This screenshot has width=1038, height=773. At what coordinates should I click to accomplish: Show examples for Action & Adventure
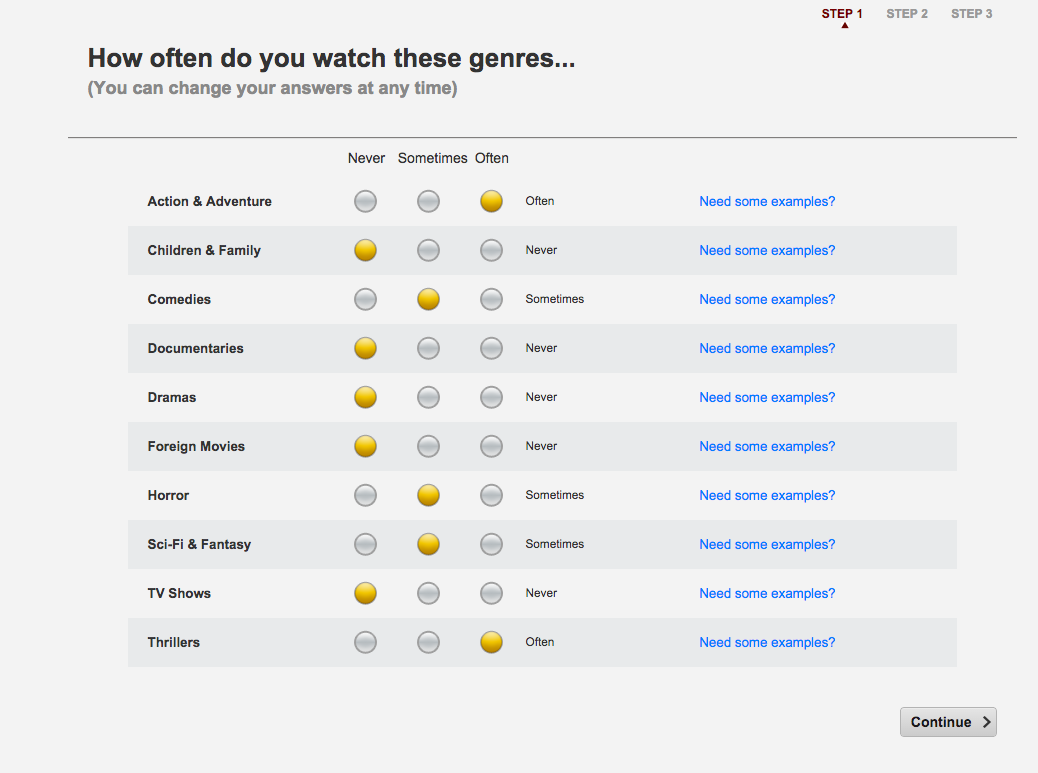[x=767, y=201]
